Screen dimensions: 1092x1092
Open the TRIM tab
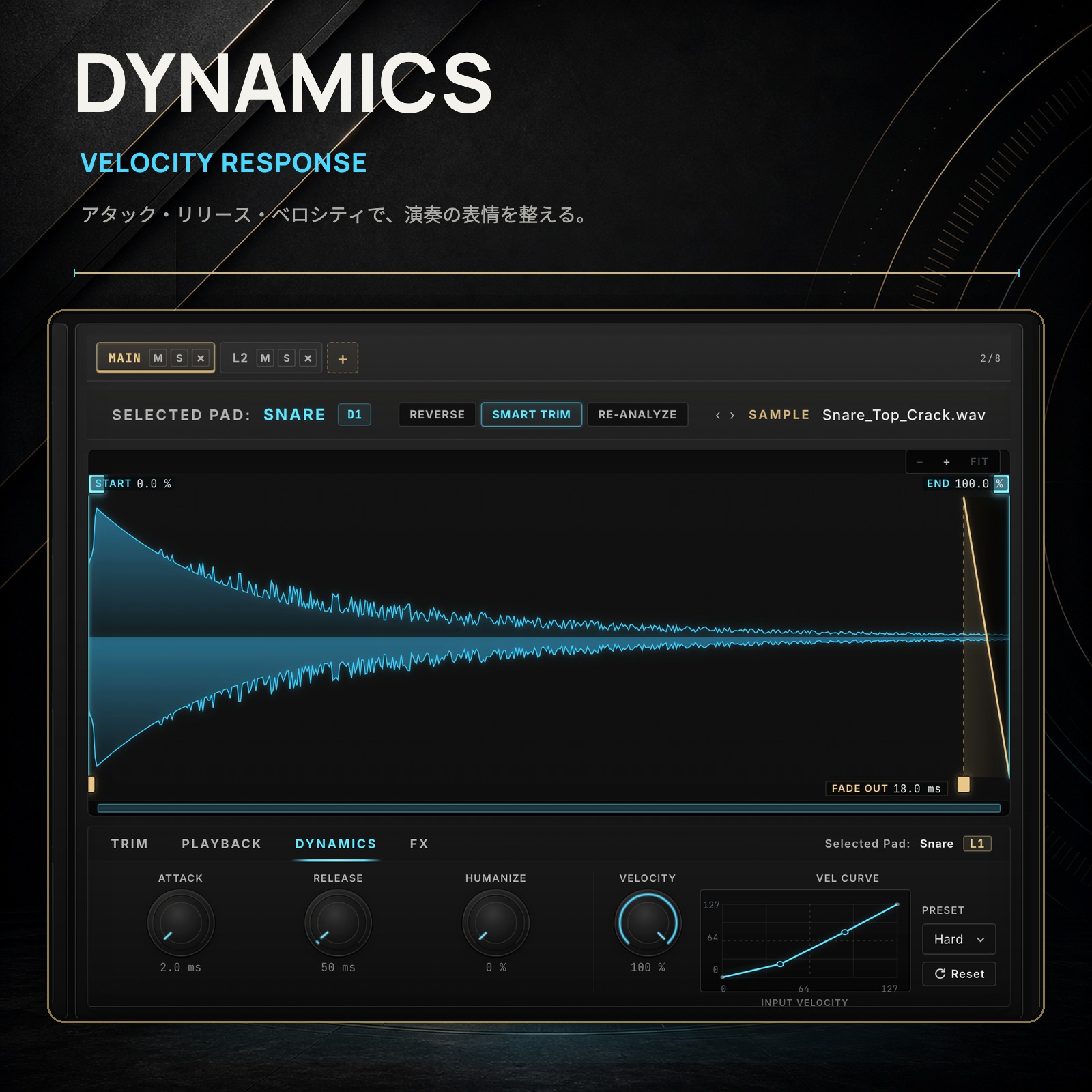pos(130,844)
